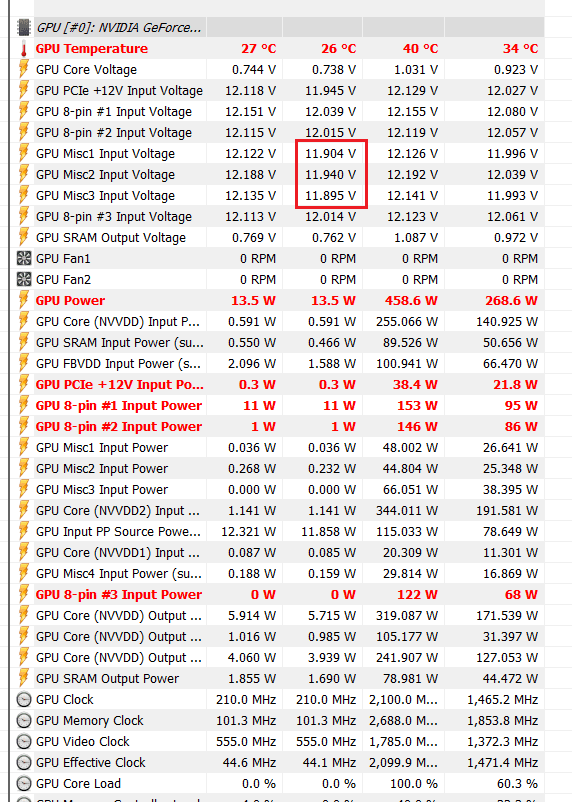Screen dimensions: 572x802
Task: Select the GPU Misc2 Input Voltage label
Action: [x=105, y=174]
